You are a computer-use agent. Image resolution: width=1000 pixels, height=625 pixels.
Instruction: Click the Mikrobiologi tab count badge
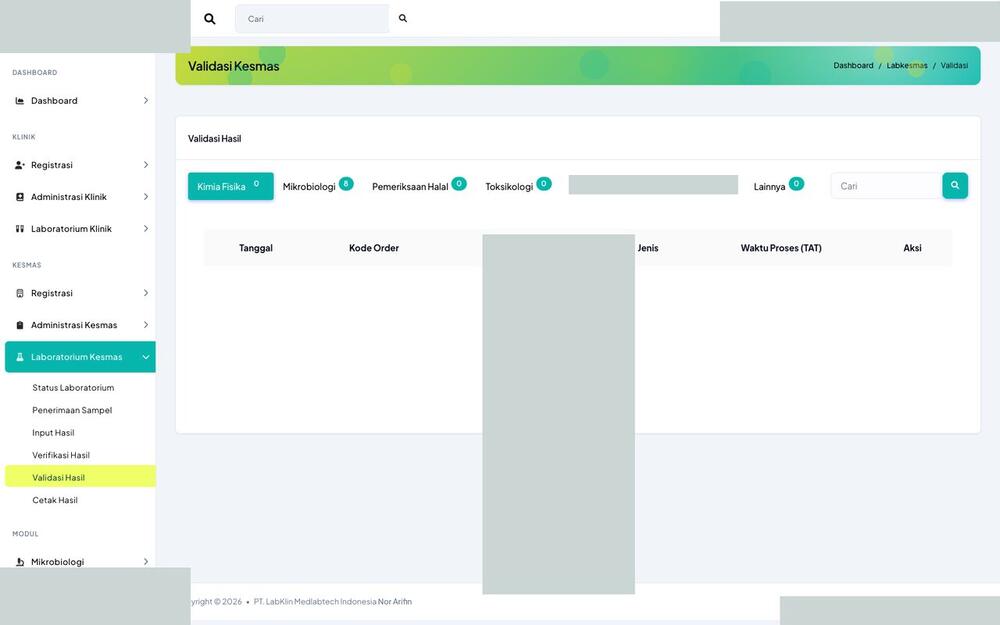(346, 184)
